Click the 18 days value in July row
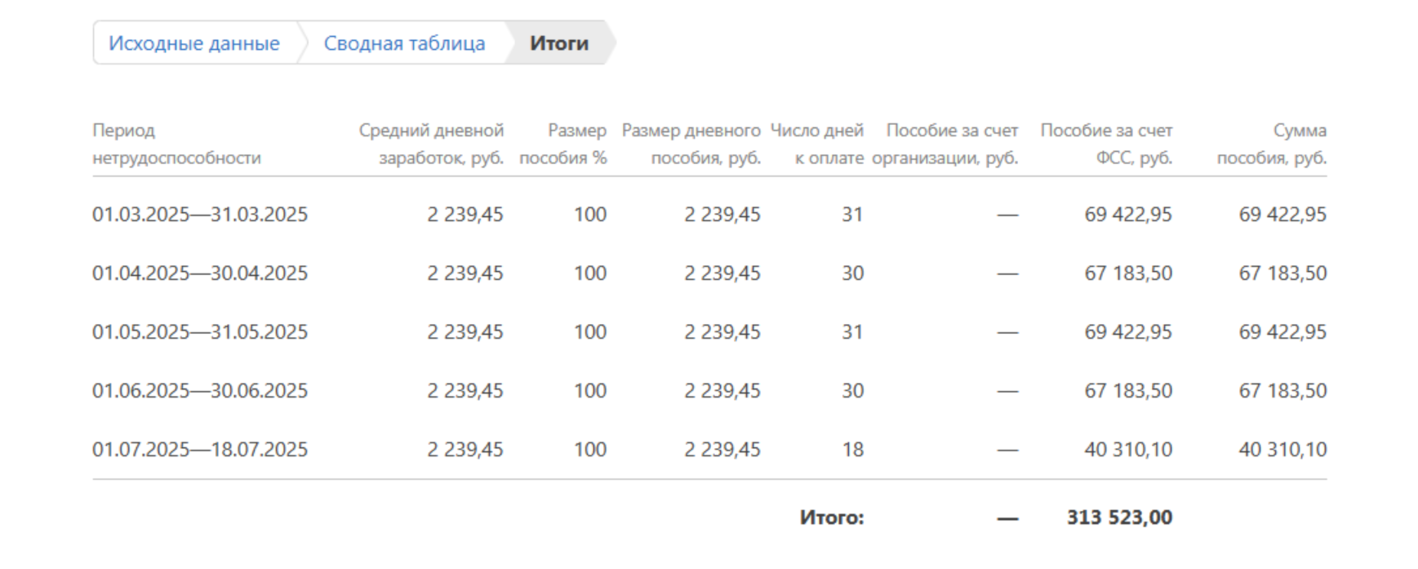 click(x=852, y=450)
